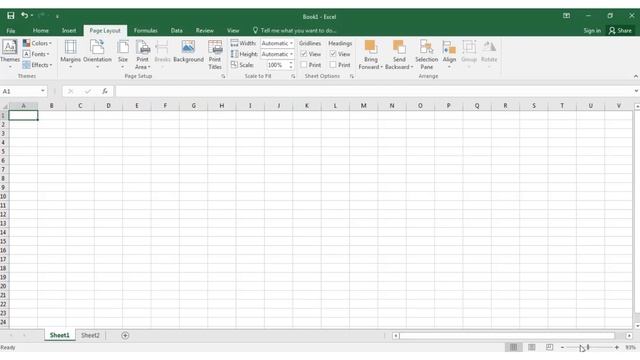Switch to the Review tab
This screenshot has height=360, width=640.
(204, 31)
